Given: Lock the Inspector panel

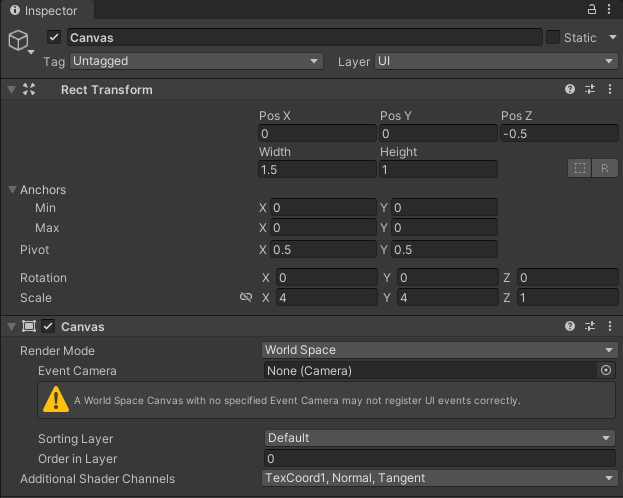Looking at the screenshot, I should click(592, 9).
